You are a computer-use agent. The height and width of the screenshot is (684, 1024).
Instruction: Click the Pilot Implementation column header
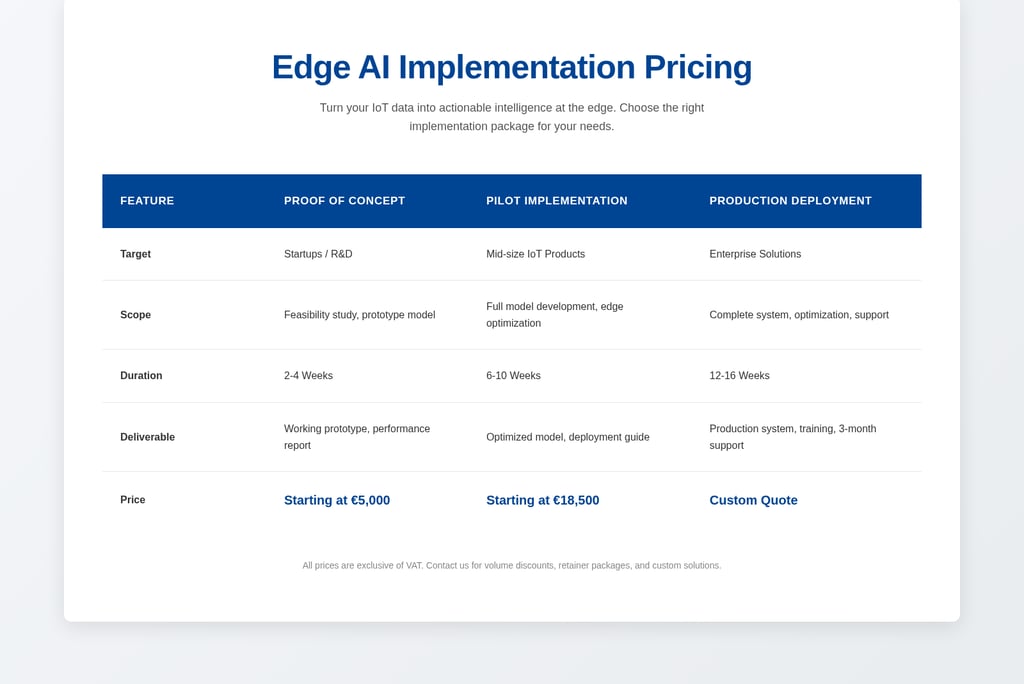(557, 201)
